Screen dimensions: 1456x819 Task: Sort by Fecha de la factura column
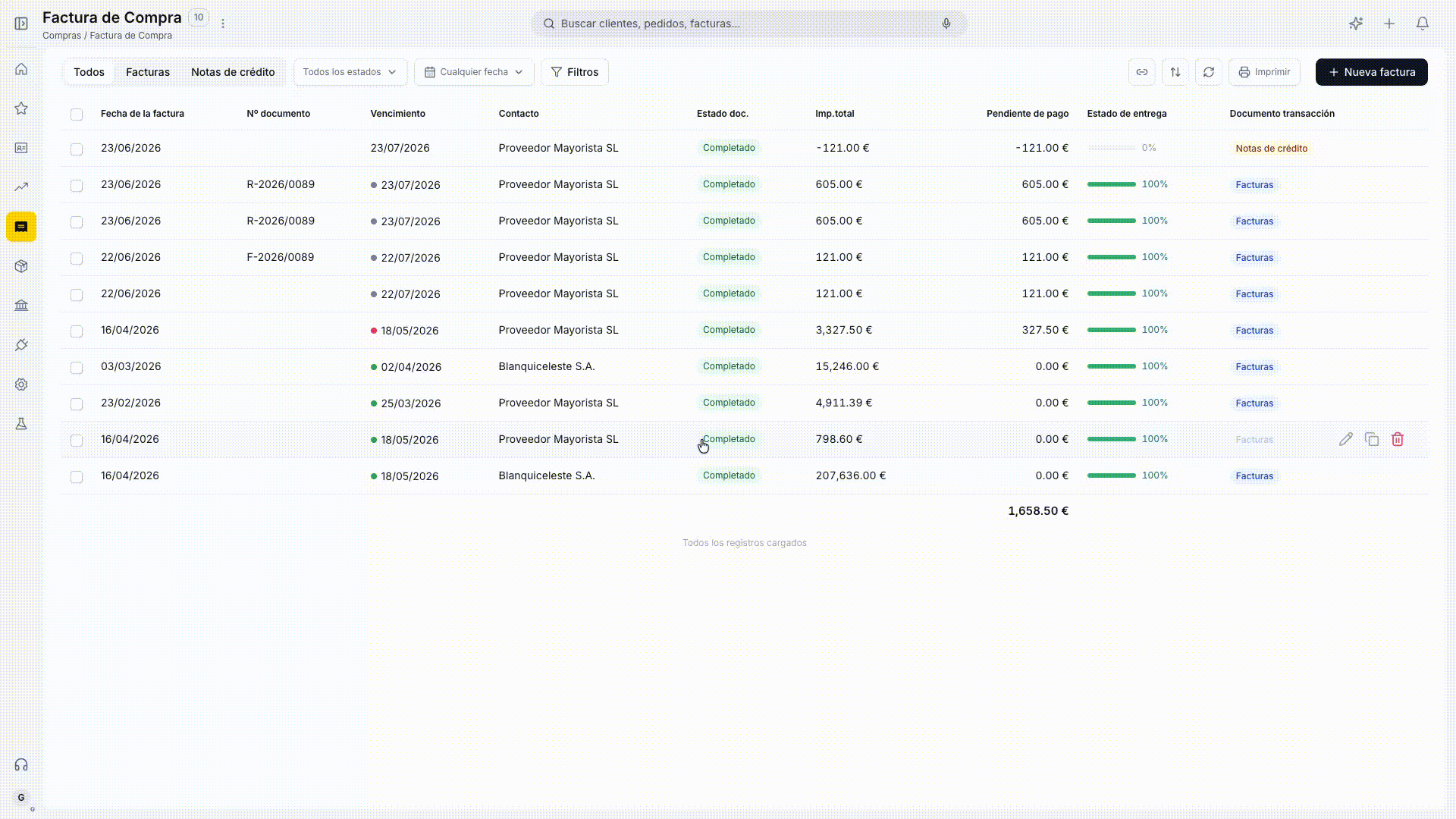[143, 114]
